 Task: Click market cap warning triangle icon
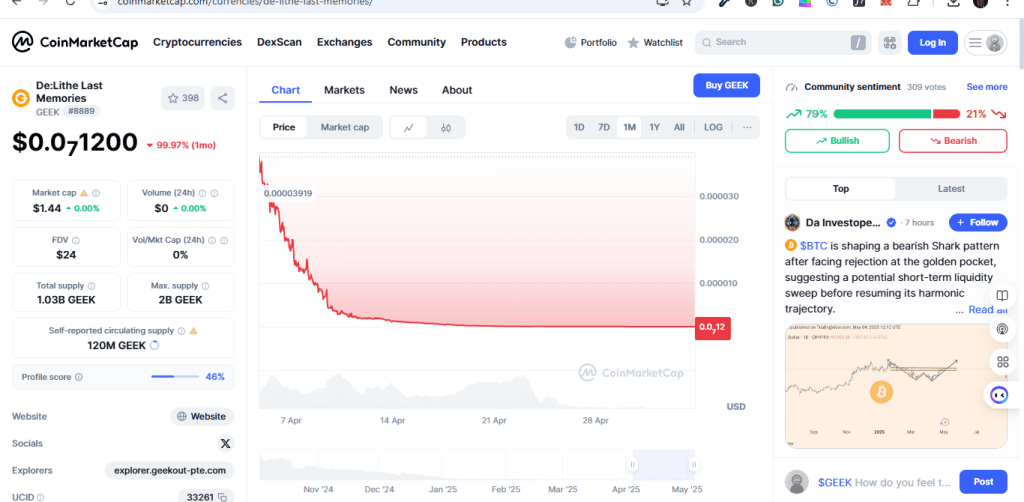[84, 193]
